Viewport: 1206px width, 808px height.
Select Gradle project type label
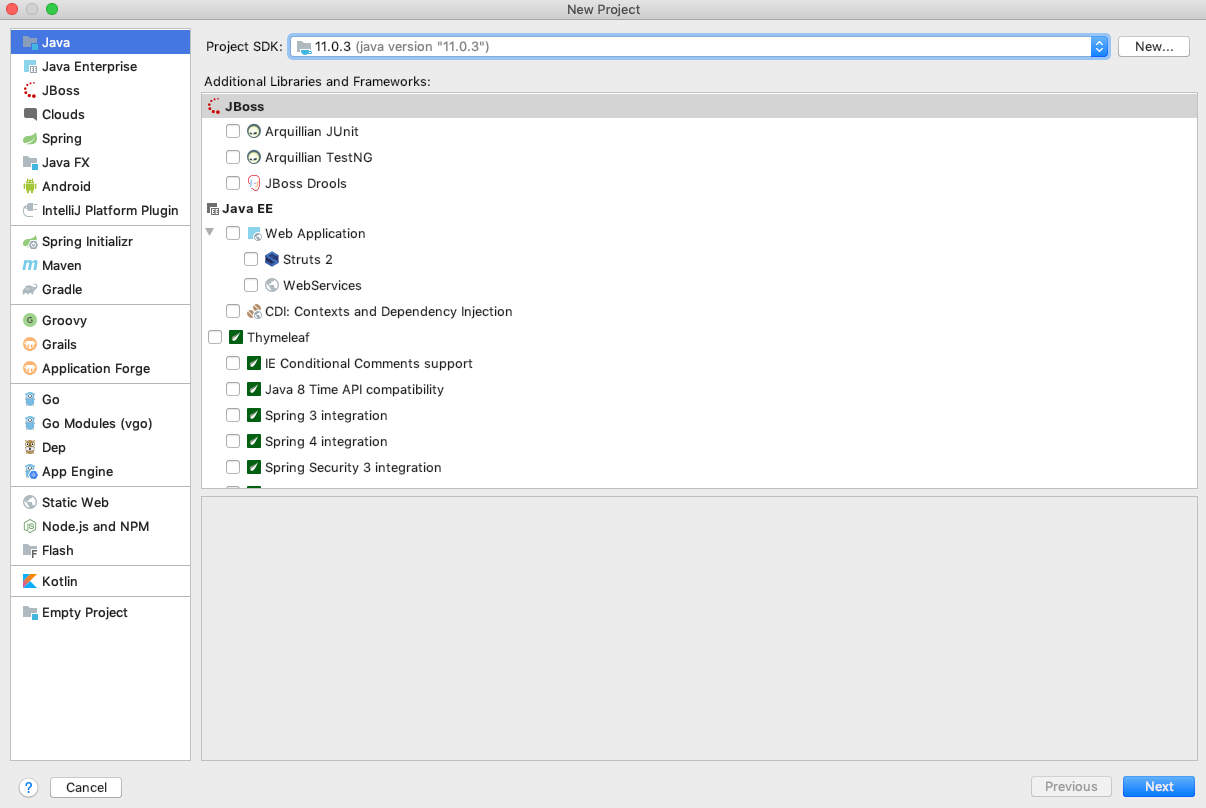62,289
